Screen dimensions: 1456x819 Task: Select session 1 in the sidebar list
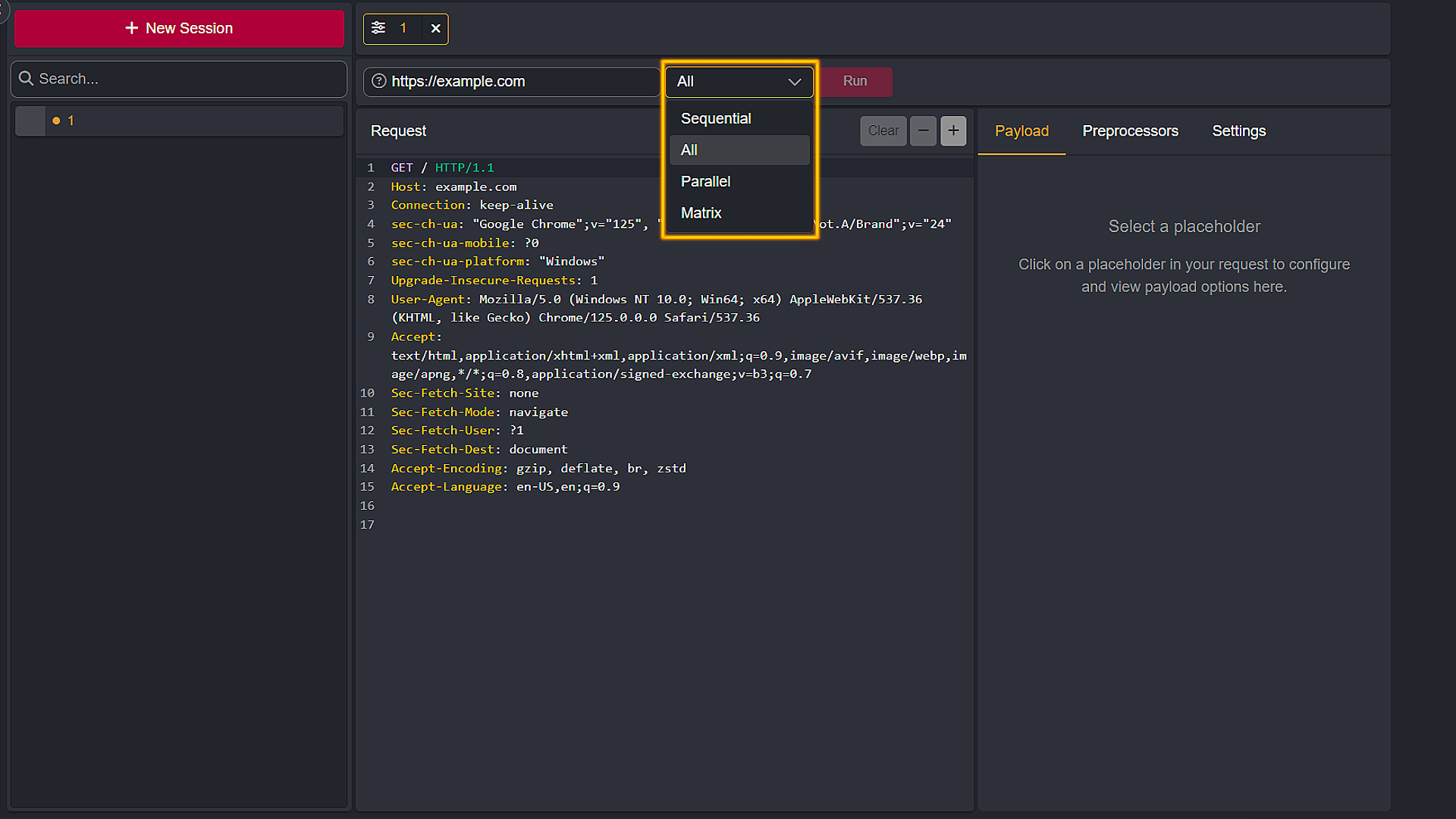179,121
